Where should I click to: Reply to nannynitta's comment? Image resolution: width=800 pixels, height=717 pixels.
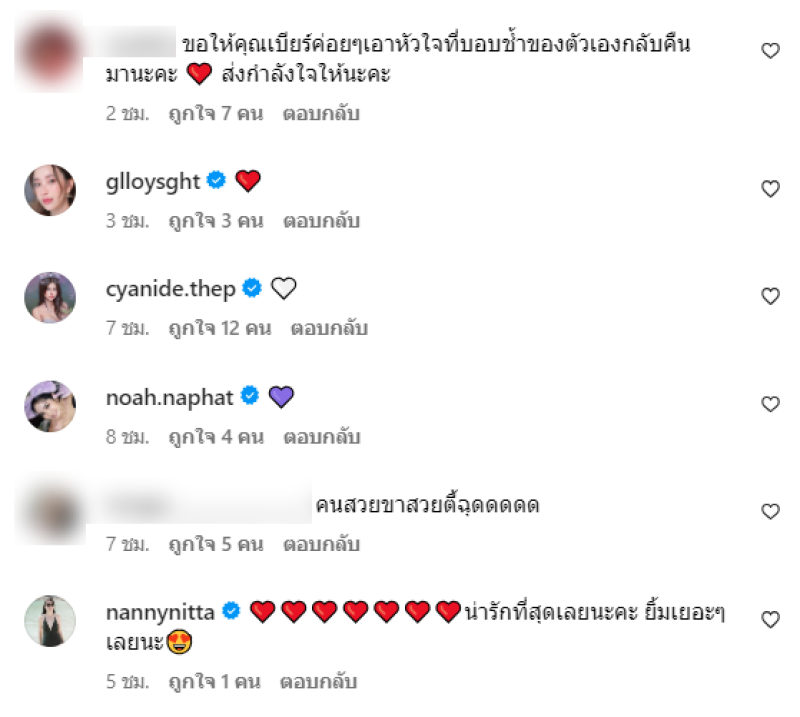[318, 682]
